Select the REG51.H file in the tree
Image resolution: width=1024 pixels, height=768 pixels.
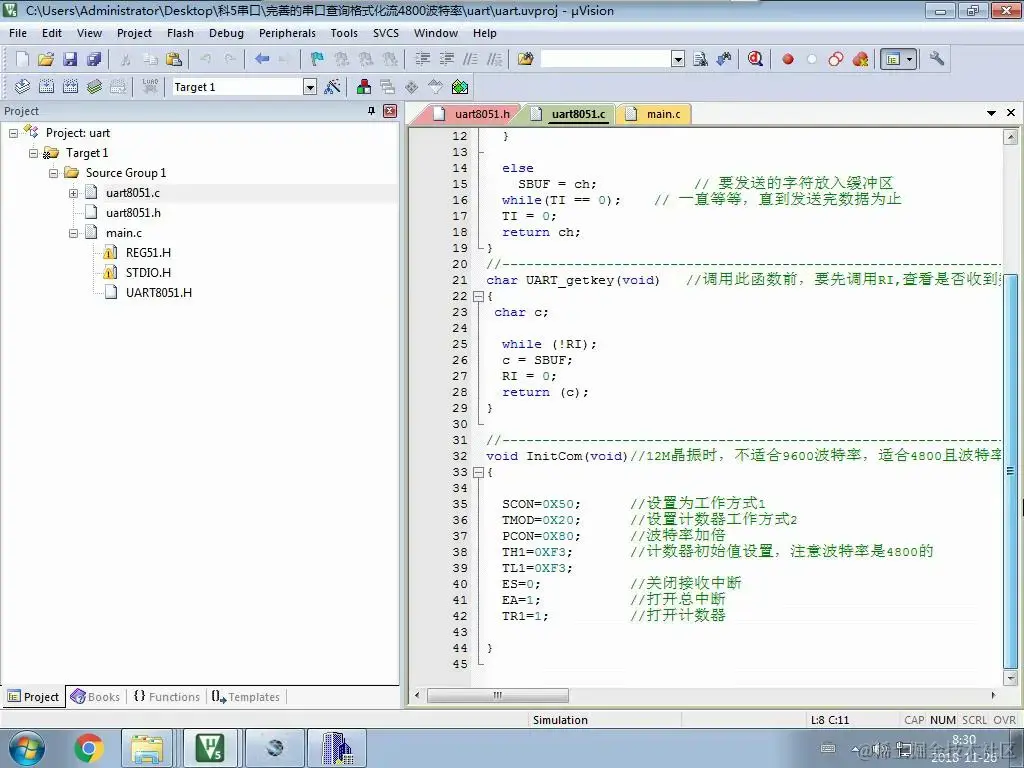click(x=148, y=253)
